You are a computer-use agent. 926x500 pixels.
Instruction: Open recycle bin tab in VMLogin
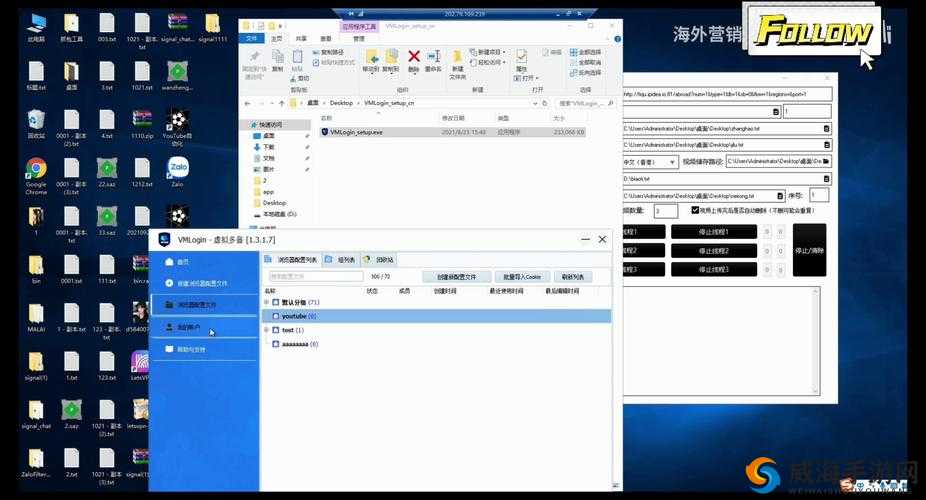pos(379,260)
